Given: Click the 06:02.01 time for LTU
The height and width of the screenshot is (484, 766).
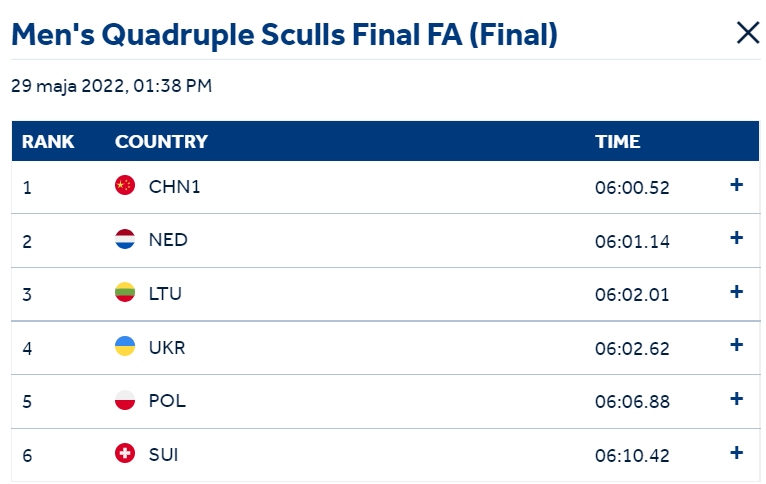Looking at the screenshot, I should 632,295.
